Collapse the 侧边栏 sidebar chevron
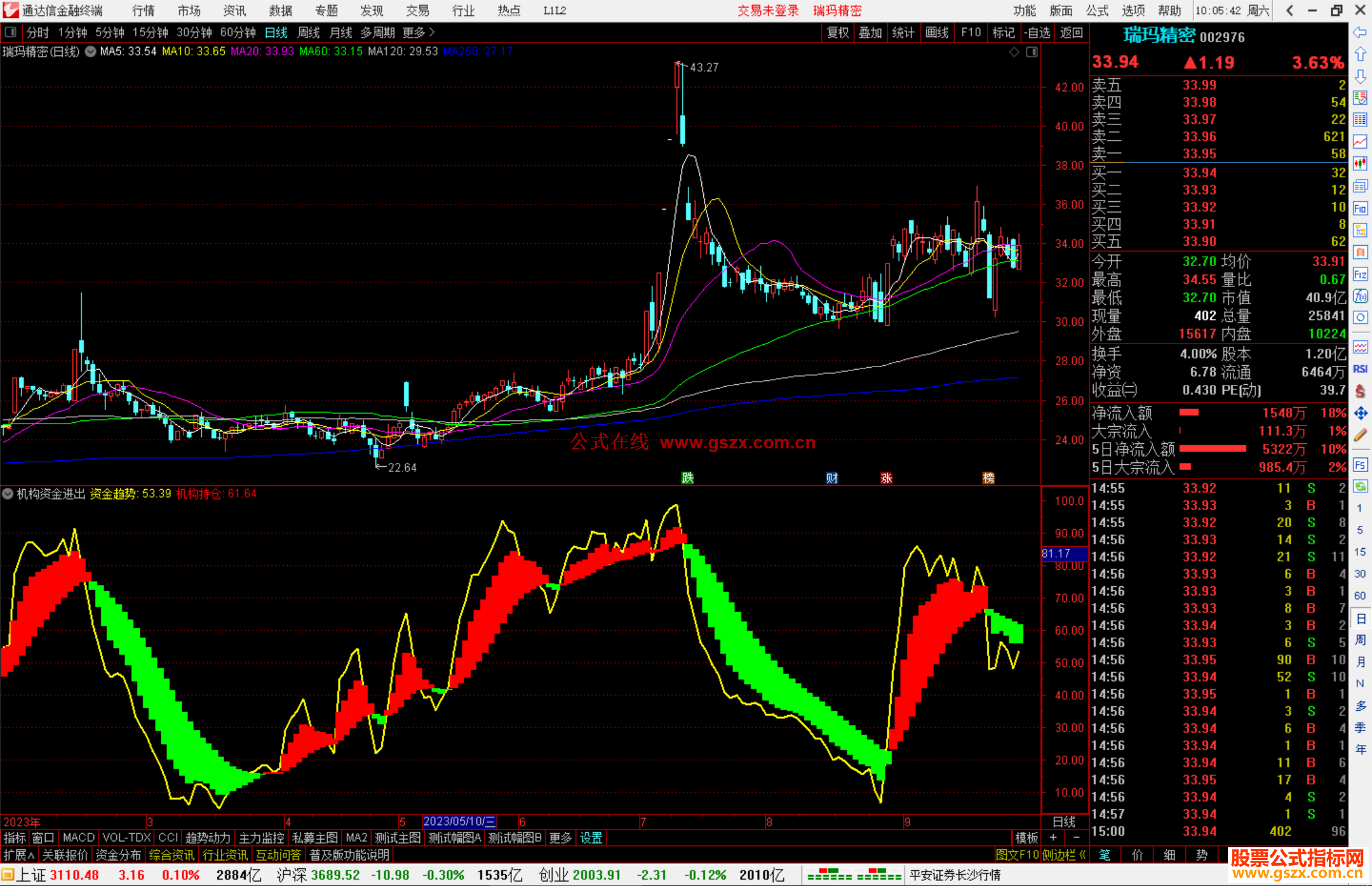 [1082, 855]
